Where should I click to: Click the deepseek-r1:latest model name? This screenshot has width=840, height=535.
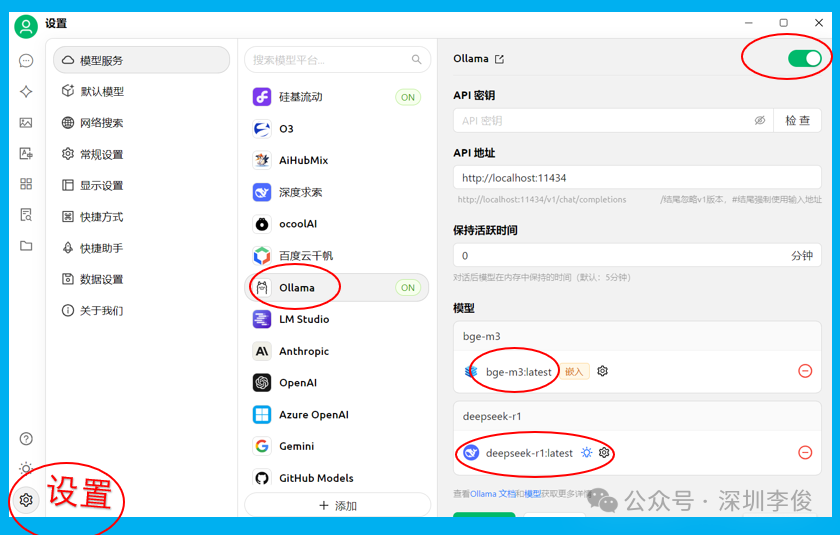point(529,453)
